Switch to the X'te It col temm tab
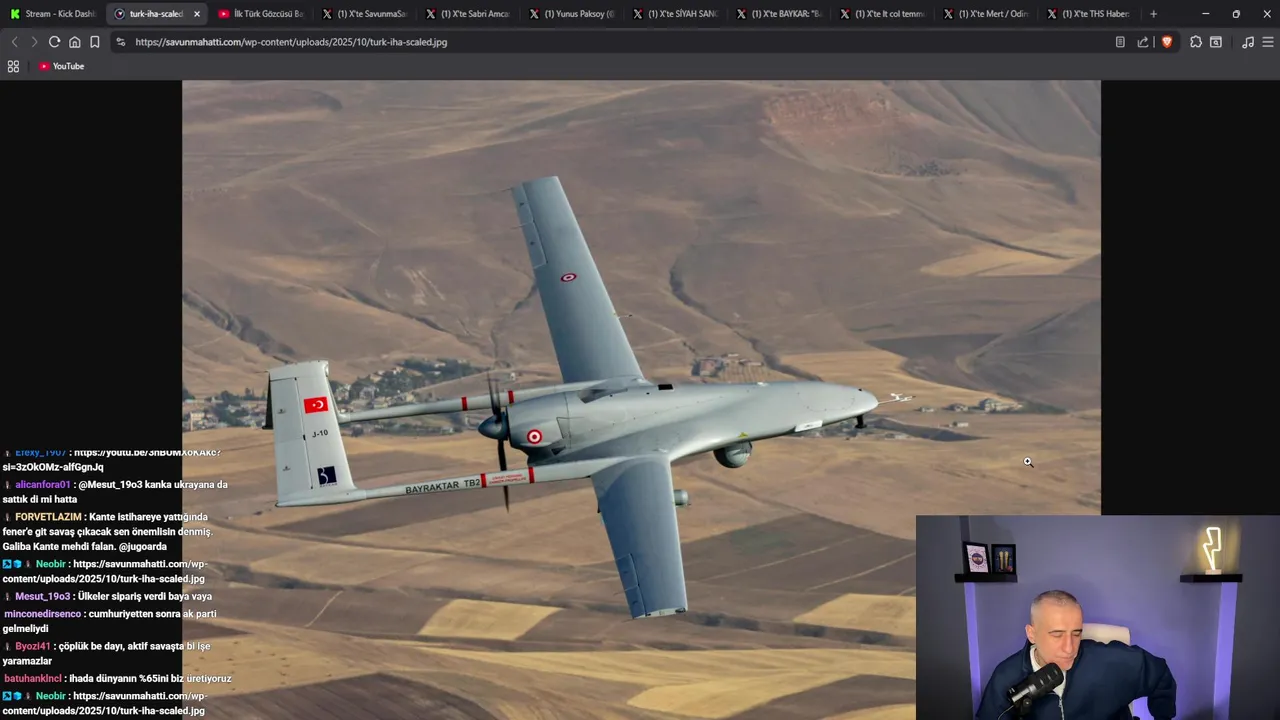The height and width of the screenshot is (720, 1280). [x=882, y=14]
